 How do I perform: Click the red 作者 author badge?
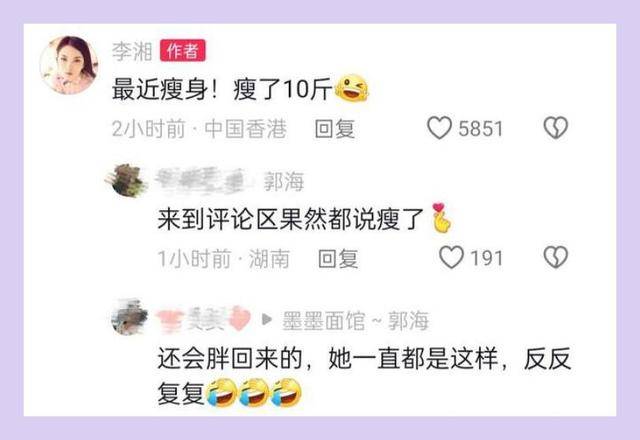[182, 51]
